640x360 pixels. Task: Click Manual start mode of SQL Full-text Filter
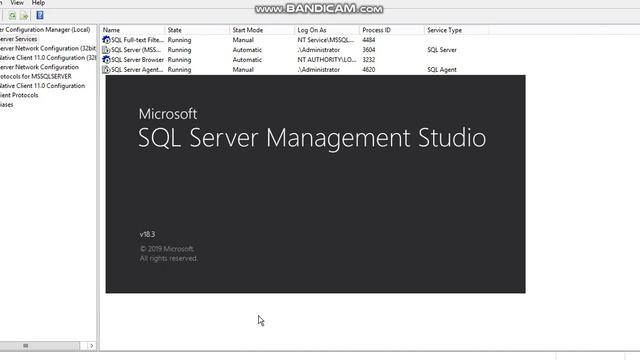[243, 40]
